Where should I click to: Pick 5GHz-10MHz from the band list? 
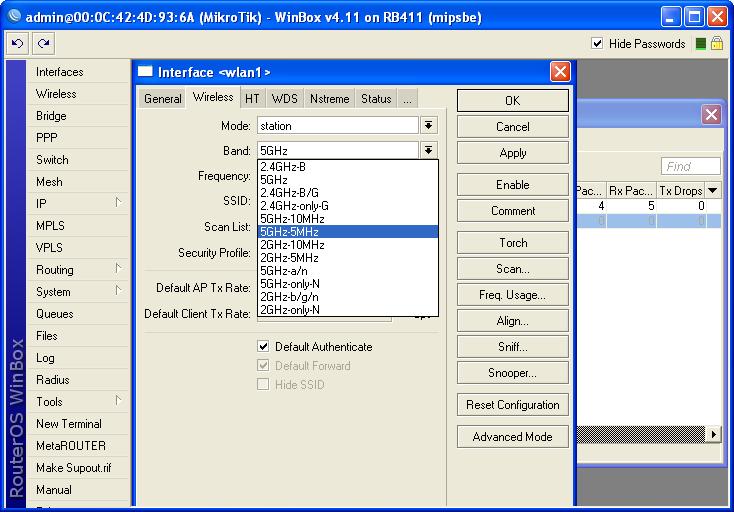click(348, 219)
